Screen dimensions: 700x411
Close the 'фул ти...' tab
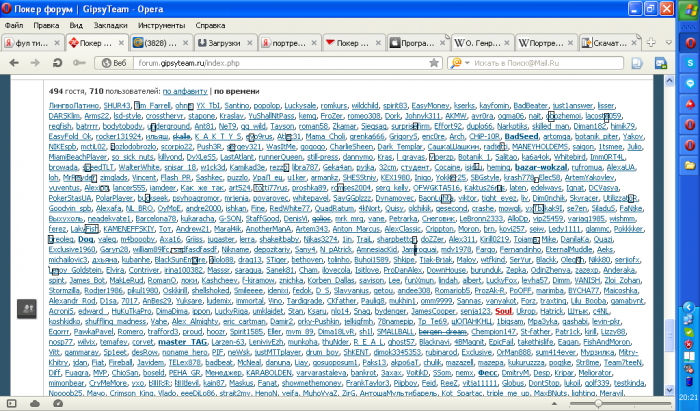(57, 43)
